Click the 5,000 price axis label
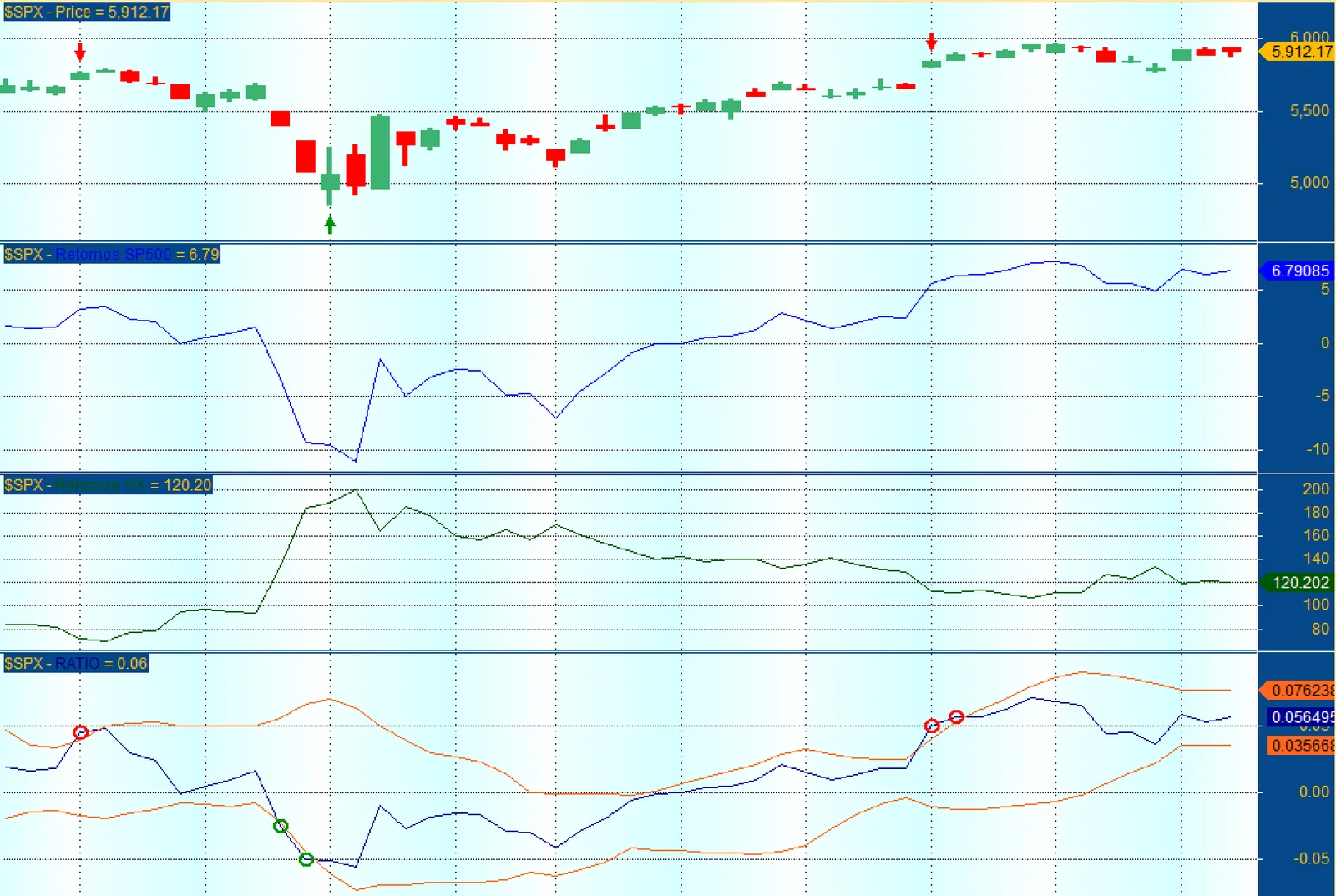 coord(1309,182)
